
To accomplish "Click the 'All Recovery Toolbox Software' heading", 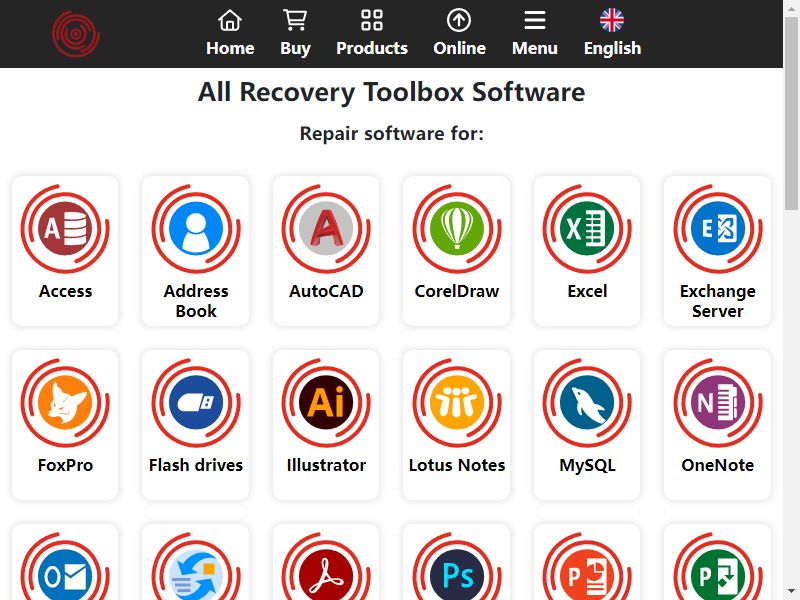I will 391,92.
